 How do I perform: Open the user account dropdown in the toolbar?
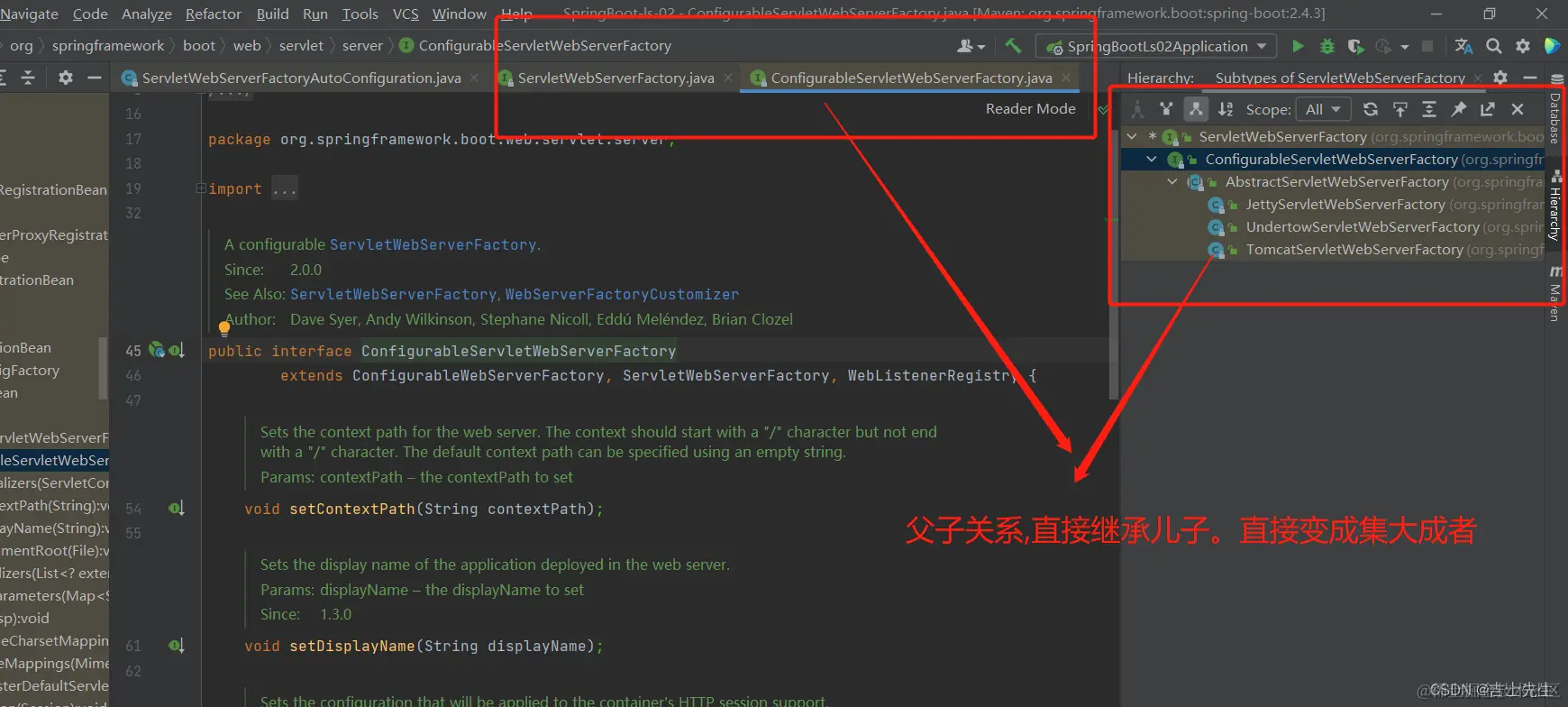pyautogui.click(x=971, y=46)
